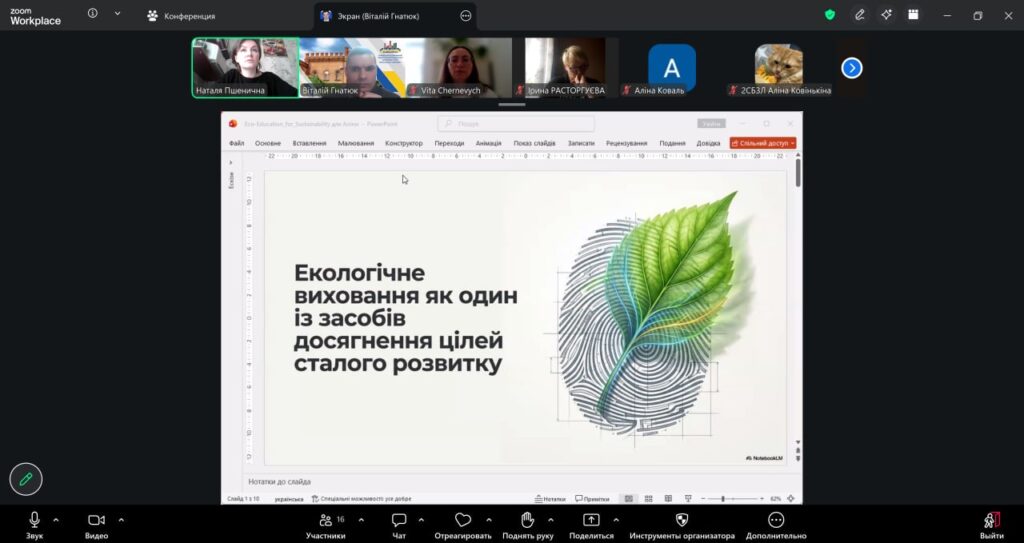The height and width of the screenshot is (543, 1024).
Task: Open the annotation pencil icon in the title bar
Action: pos(860,15)
